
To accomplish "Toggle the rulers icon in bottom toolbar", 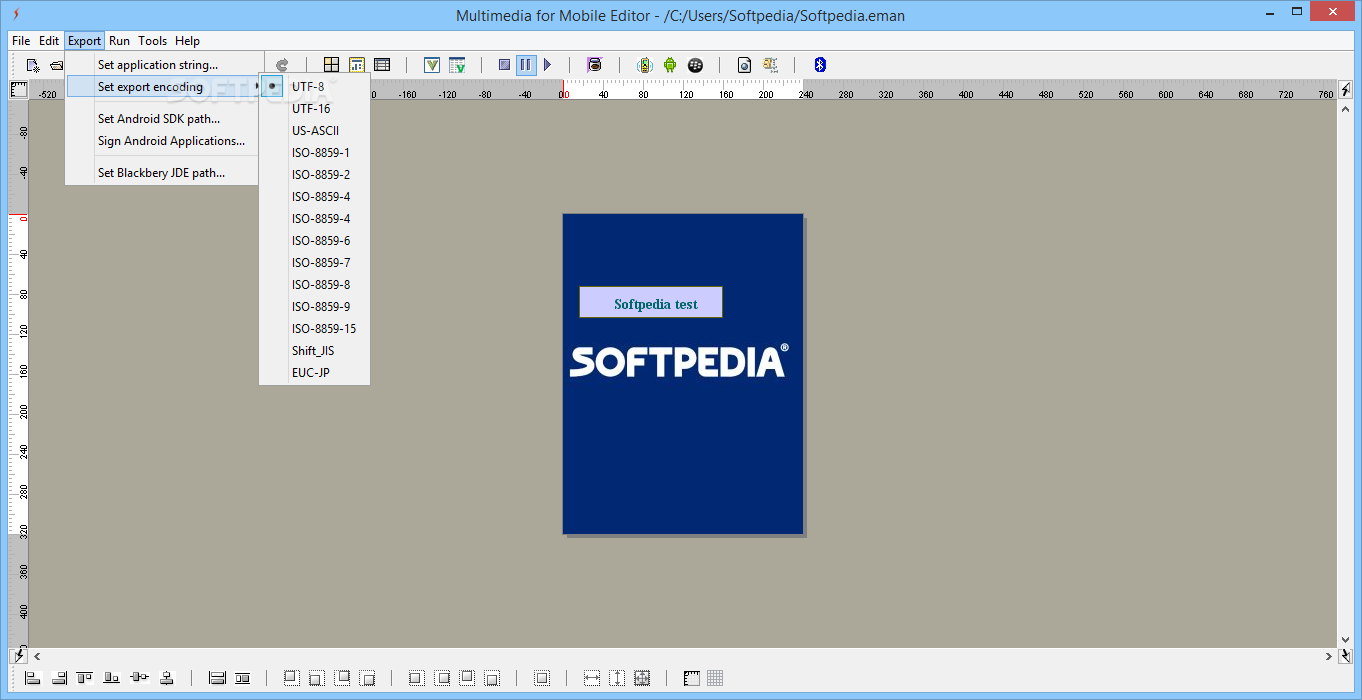I will coord(691,678).
